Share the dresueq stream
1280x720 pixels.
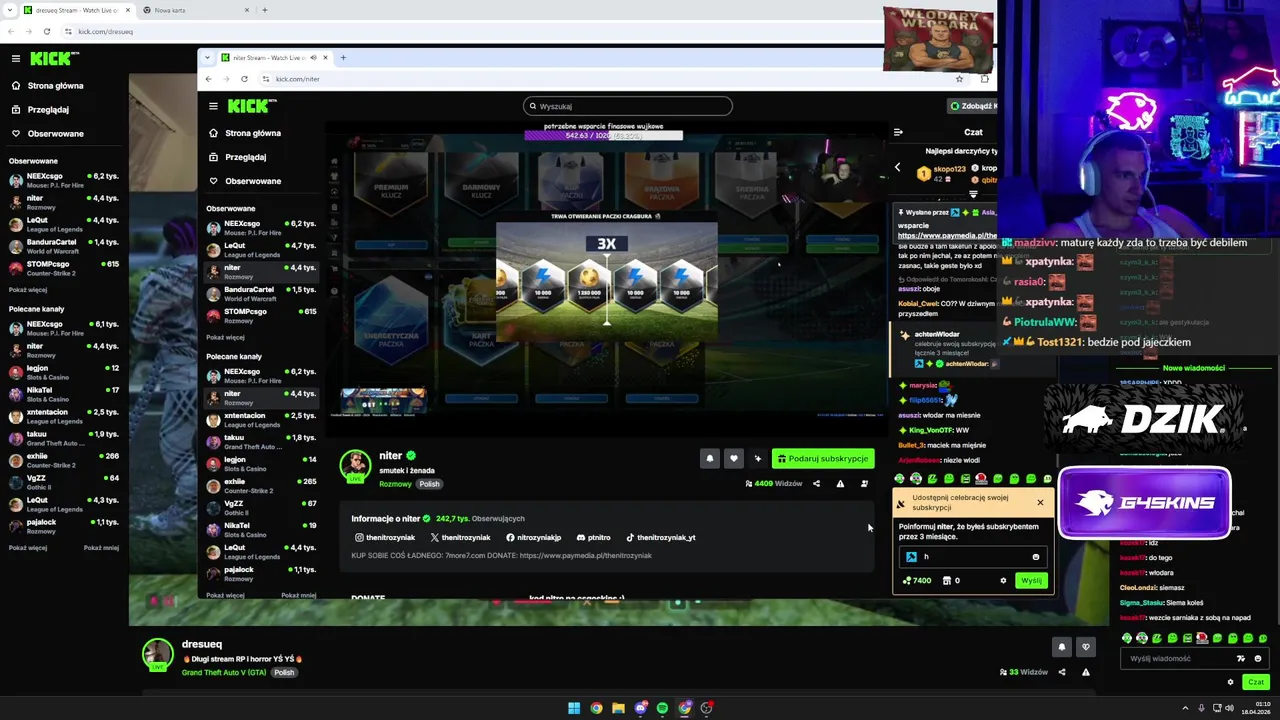tap(1062, 672)
